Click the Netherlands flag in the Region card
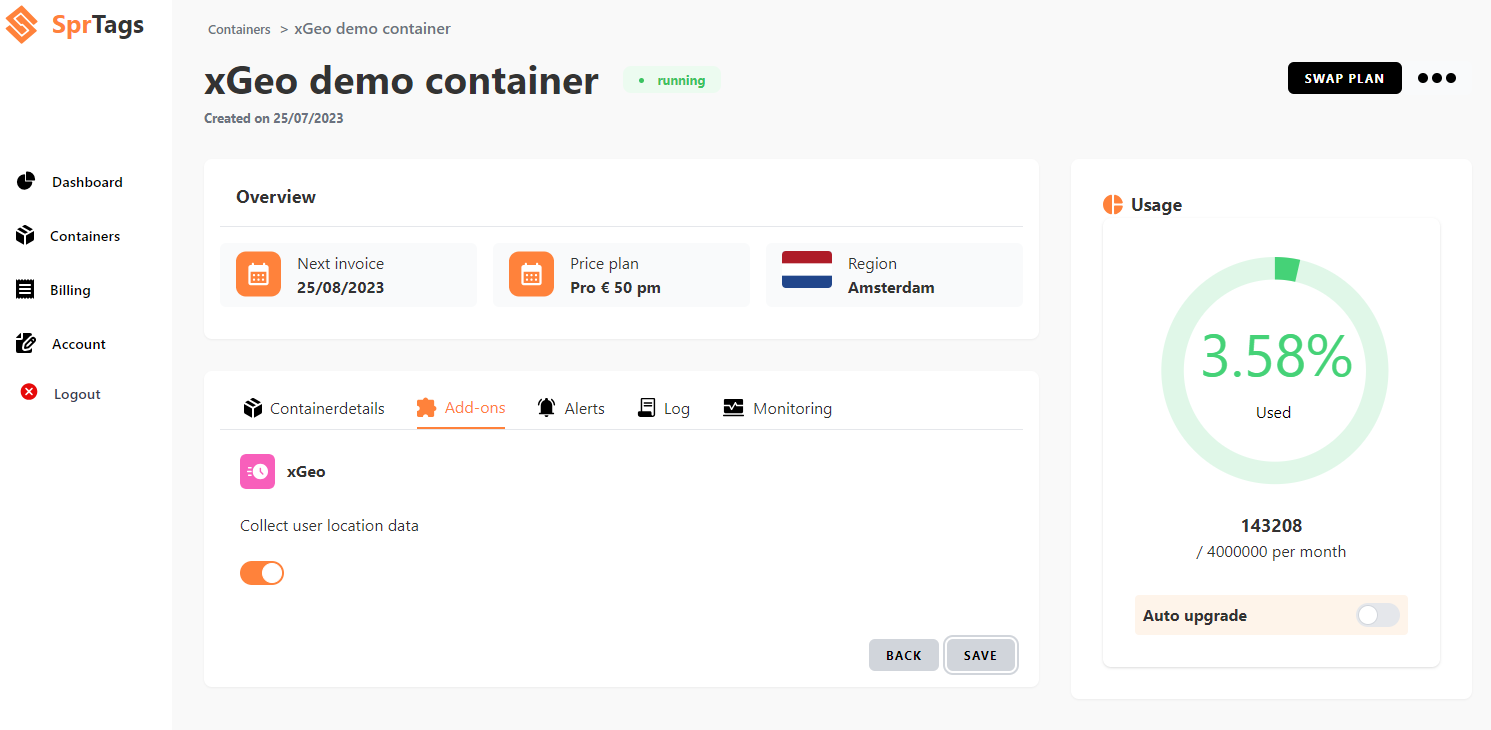The image size is (1491, 730). click(806, 268)
